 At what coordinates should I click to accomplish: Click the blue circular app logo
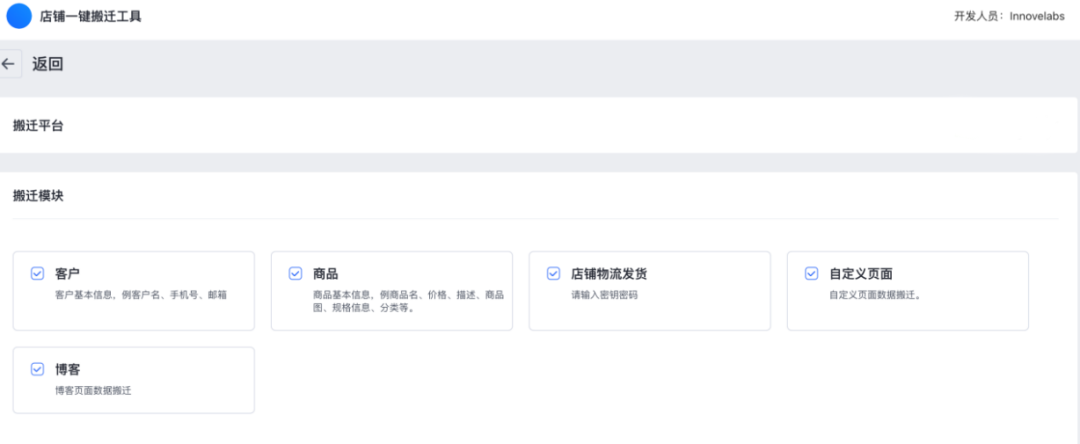click(x=19, y=16)
